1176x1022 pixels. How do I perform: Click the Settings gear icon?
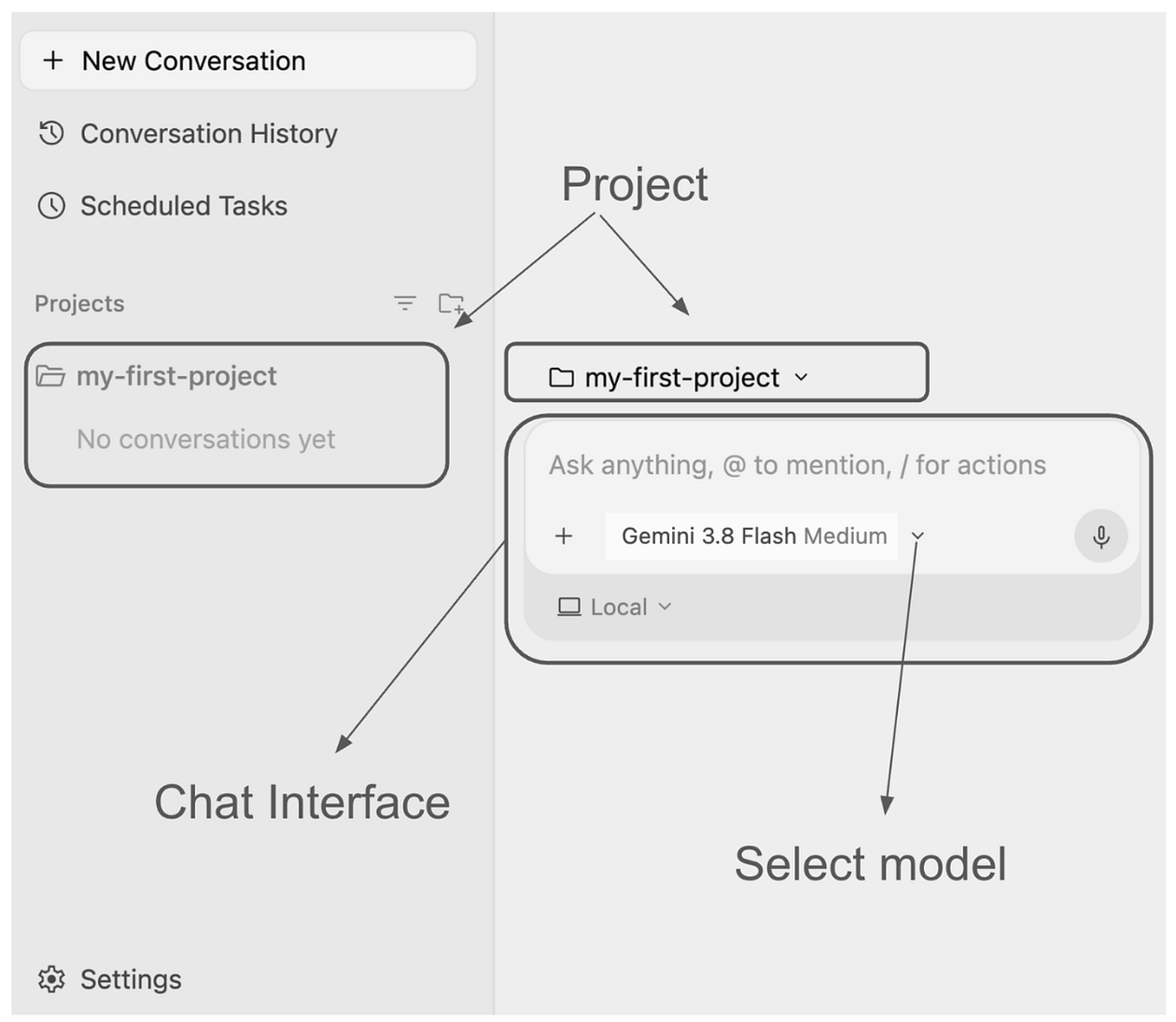pos(51,979)
